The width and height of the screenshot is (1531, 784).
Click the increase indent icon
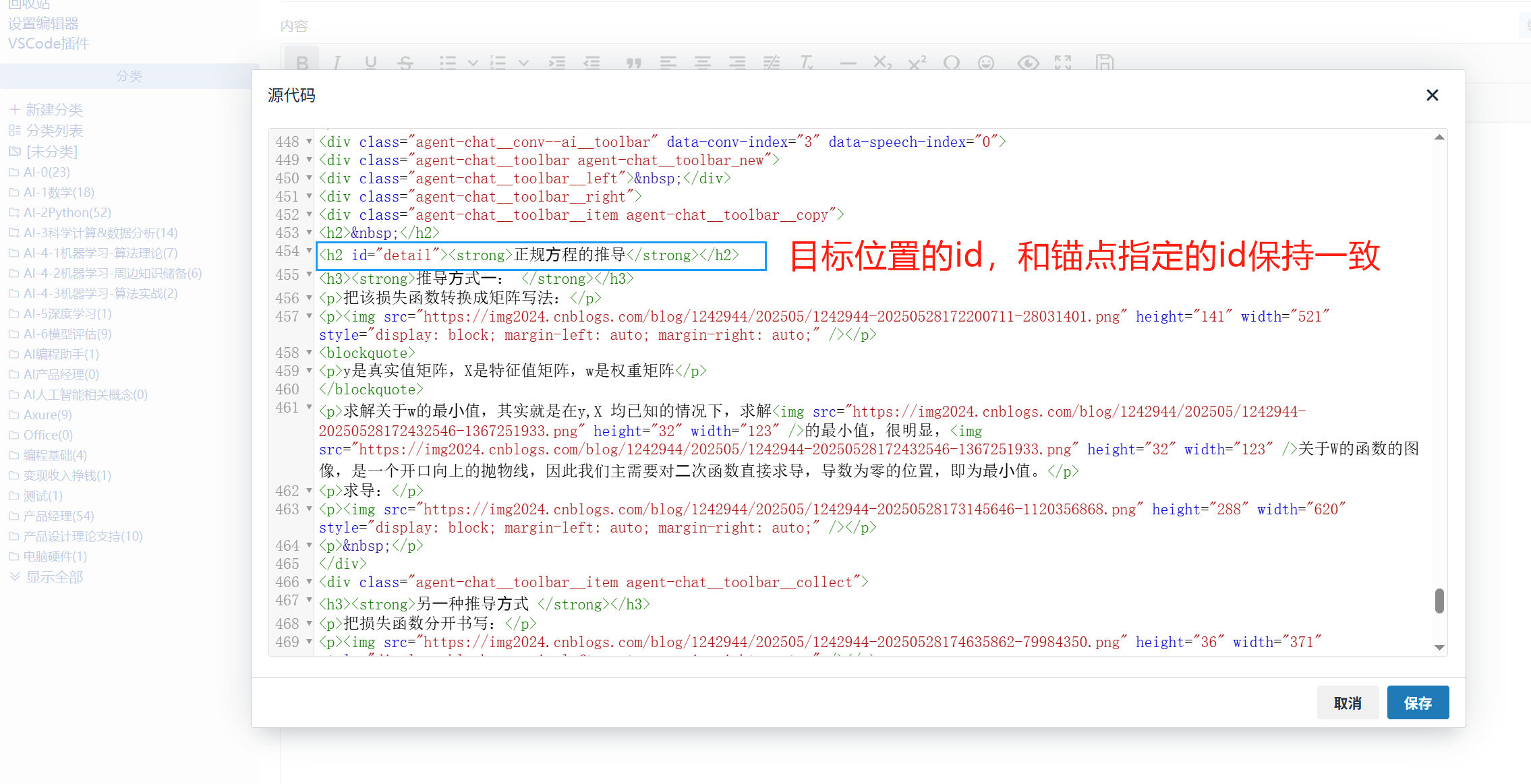pyautogui.click(x=557, y=63)
